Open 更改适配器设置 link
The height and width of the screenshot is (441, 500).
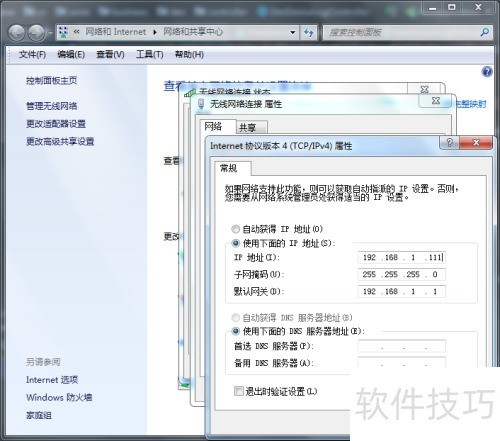pos(56,124)
